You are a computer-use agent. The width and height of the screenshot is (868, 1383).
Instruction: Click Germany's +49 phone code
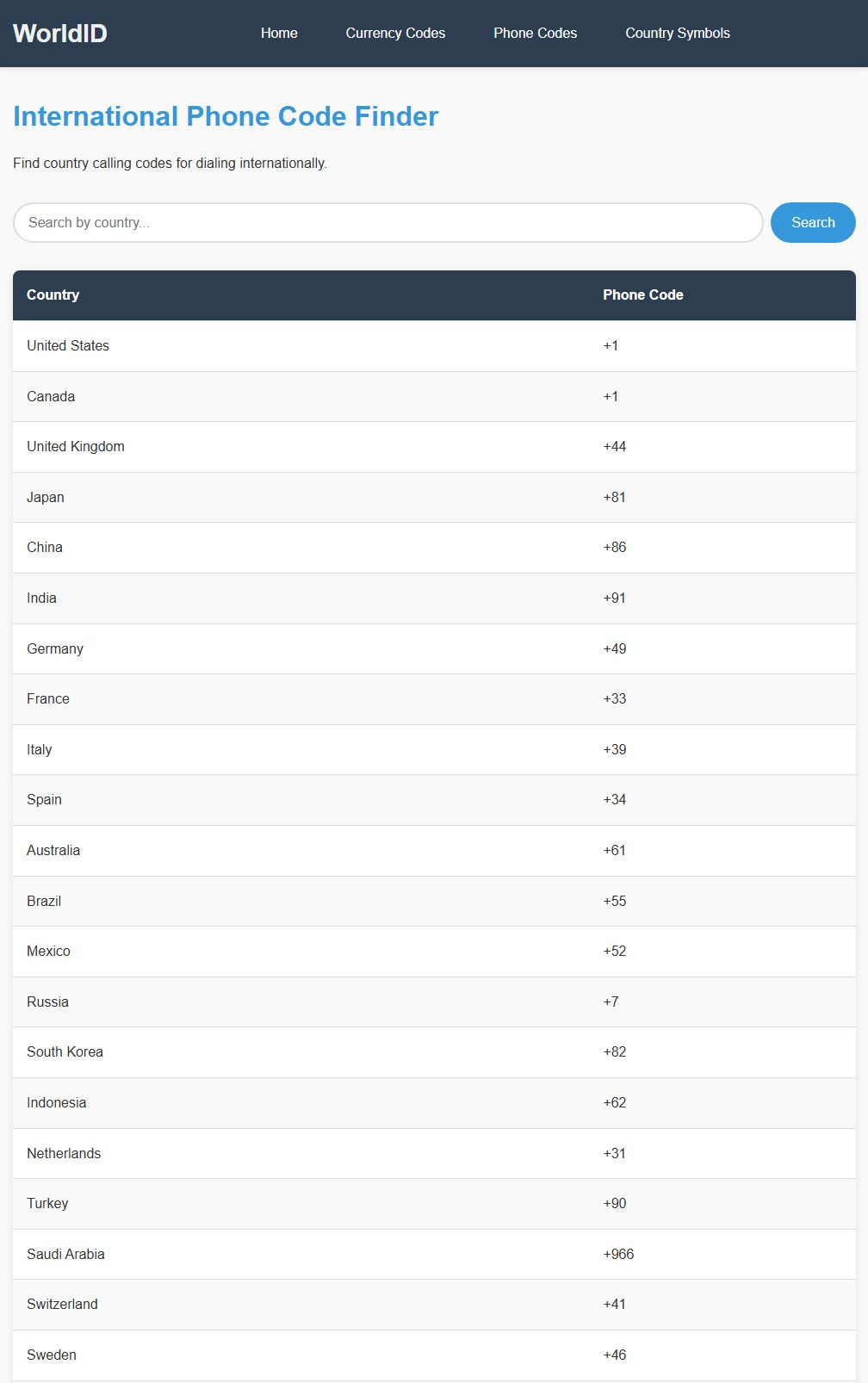click(x=615, y=649)
